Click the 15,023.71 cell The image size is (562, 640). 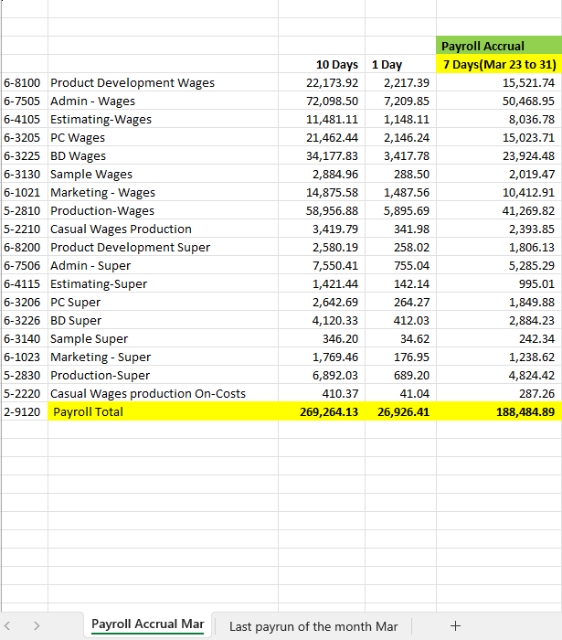(x=499, y=138)
